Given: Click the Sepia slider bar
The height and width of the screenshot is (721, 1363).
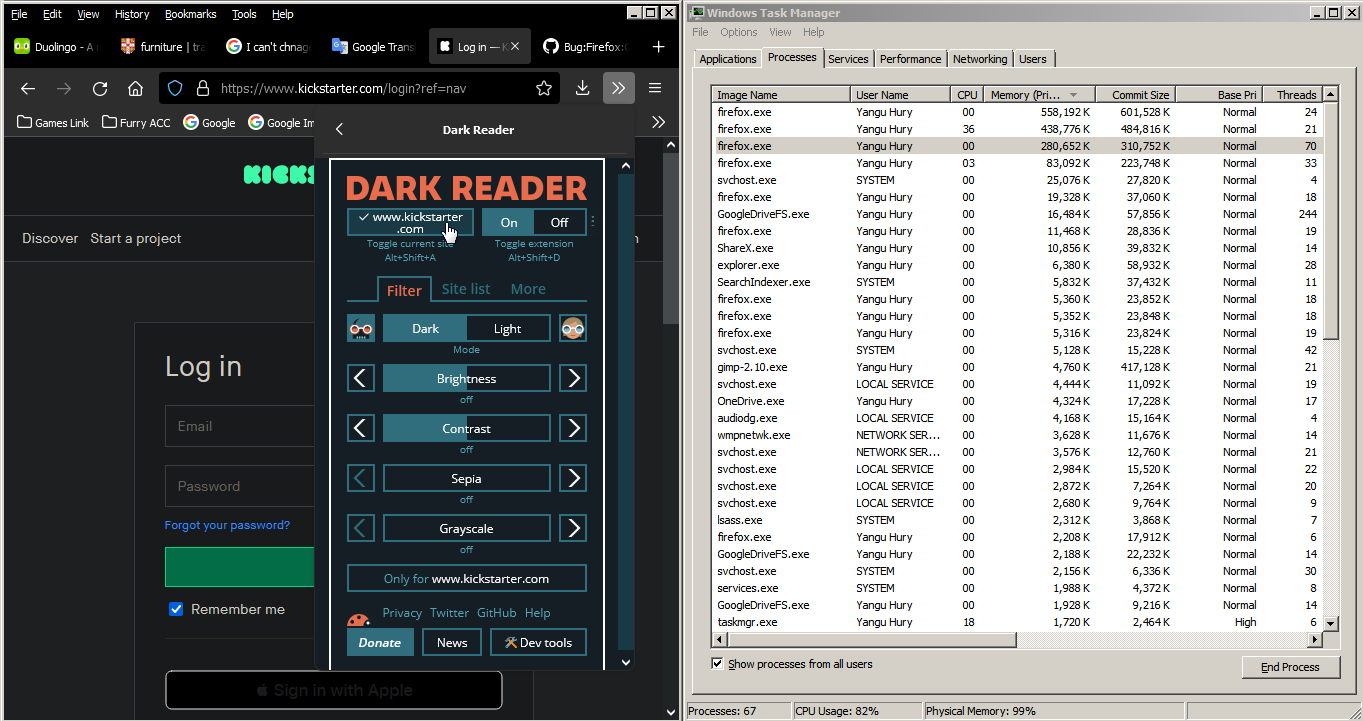Looking at the screenshot, I should click(467, 478).
